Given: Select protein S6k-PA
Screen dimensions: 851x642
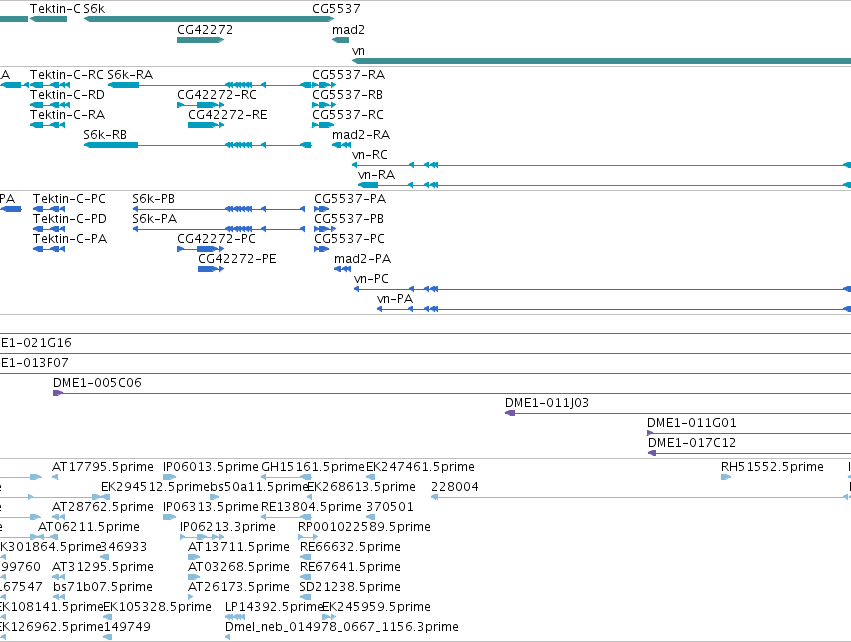Looking at the screenshot, I should pos(219,230).
